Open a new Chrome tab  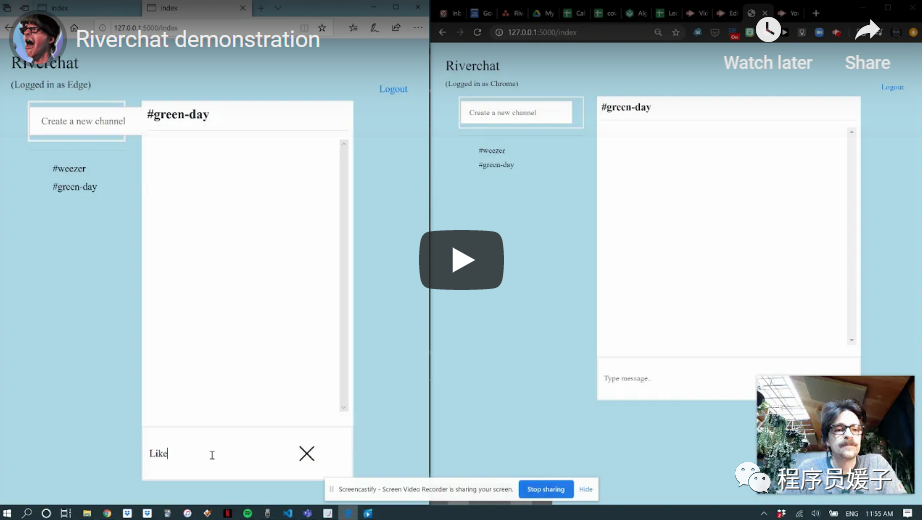tap(816, 13)
